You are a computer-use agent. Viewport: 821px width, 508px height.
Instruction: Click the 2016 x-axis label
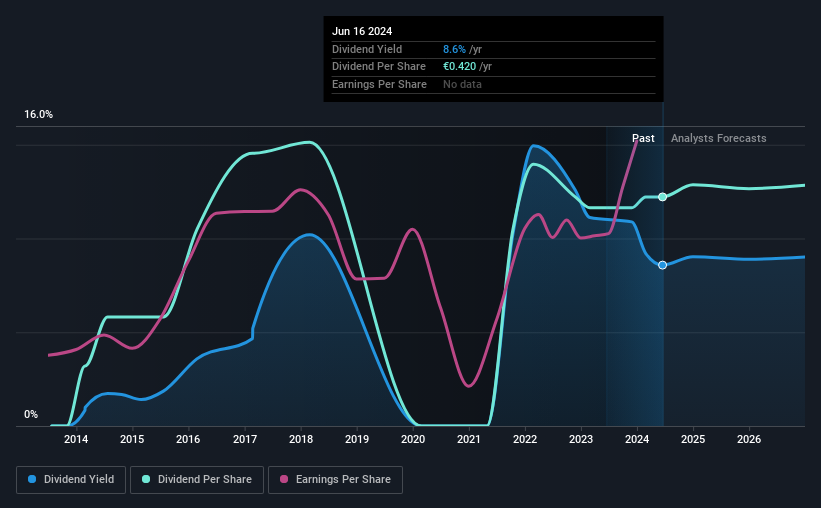pos(188,439)
